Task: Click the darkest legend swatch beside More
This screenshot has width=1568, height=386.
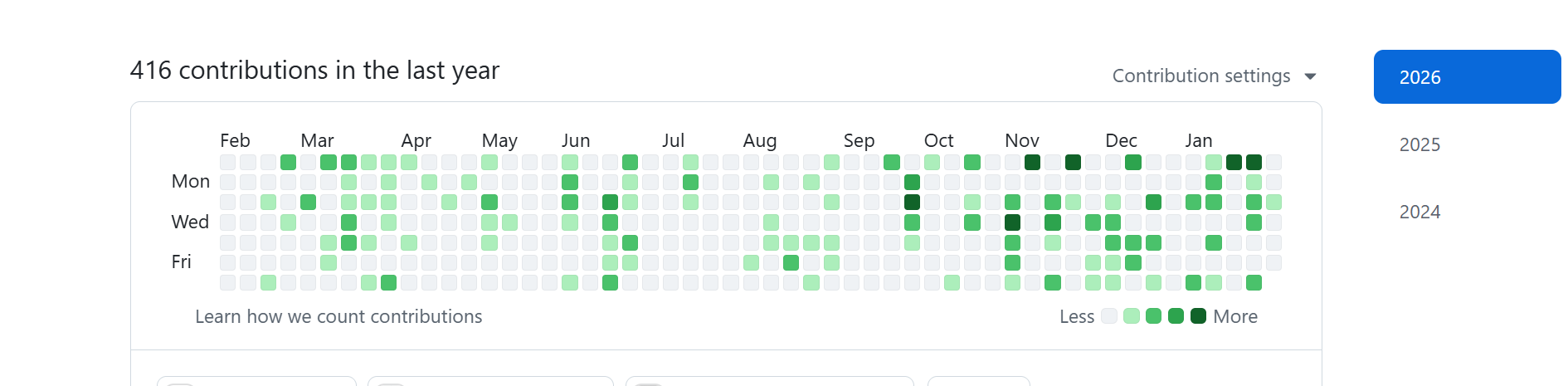Action: pyautogui.click(x=1198, y=316)
